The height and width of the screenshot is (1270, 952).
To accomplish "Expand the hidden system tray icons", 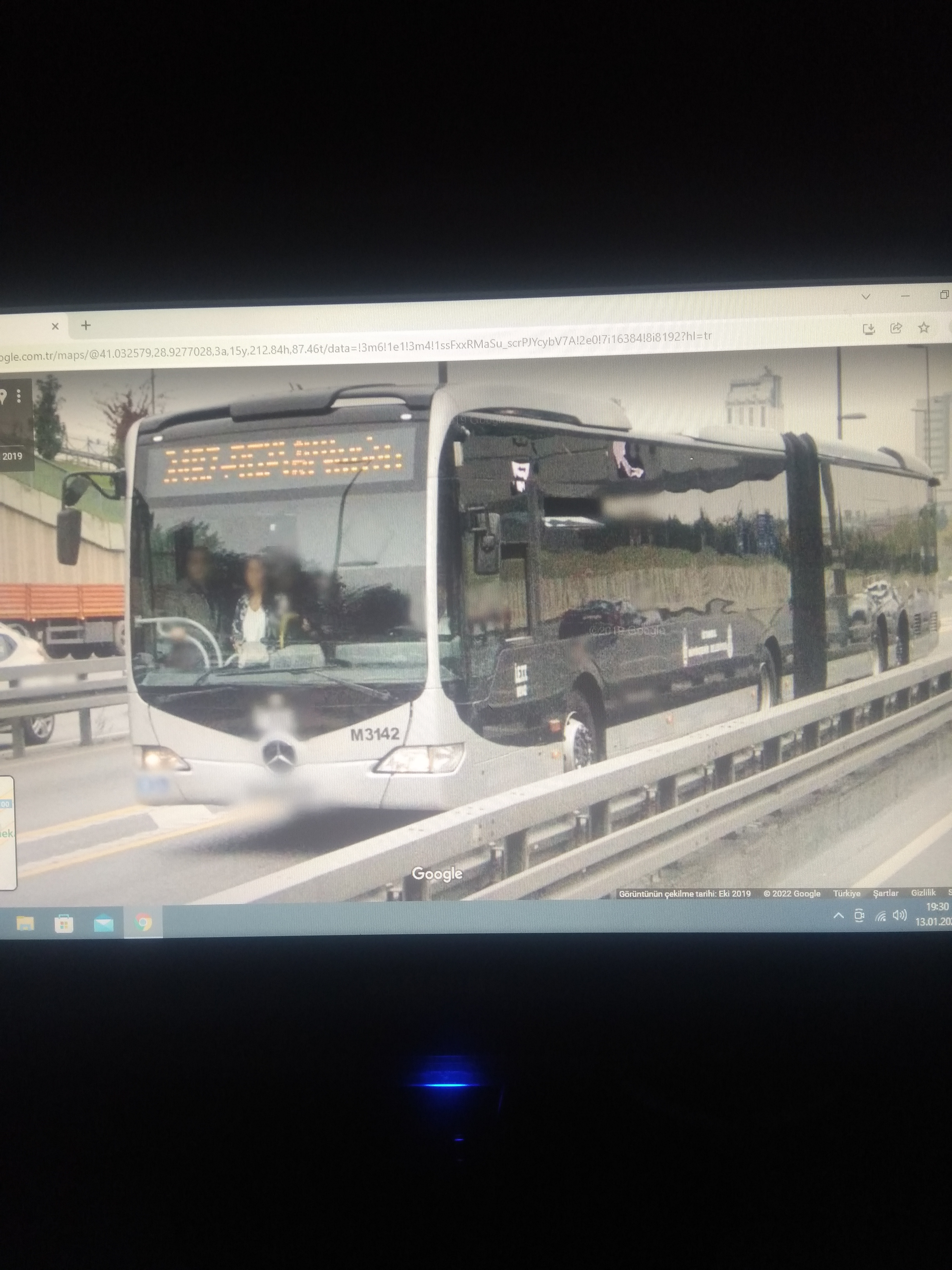I will [839, 916].
